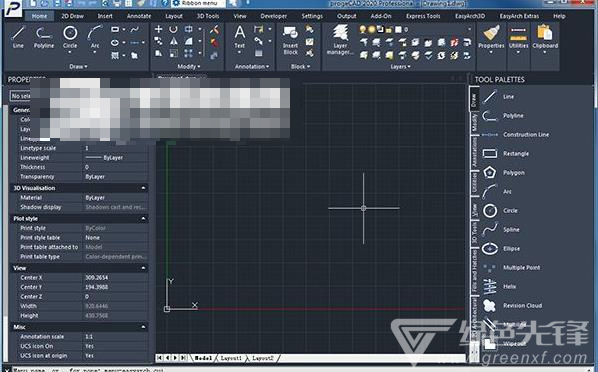The image size is (598, 372).
Task: Edit the Linetype scale field
Action: pos(115,148)
